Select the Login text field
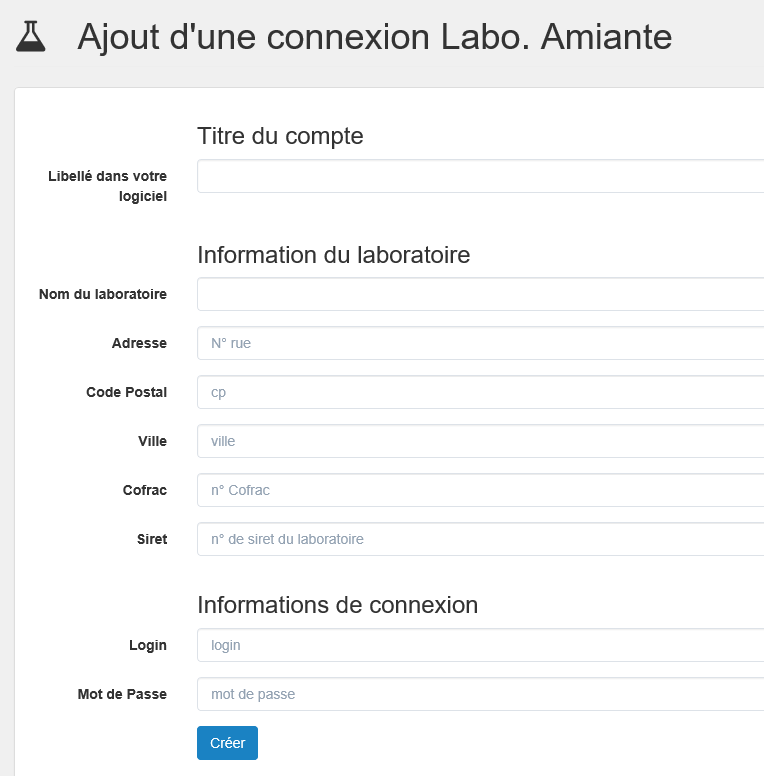Image resolution: width=764 pixels, height=776 pixels. point(480,645)
